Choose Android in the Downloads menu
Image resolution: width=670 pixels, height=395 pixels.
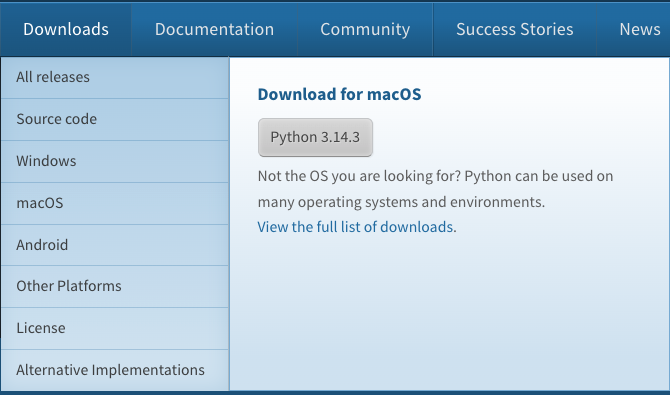coord(115,245)
